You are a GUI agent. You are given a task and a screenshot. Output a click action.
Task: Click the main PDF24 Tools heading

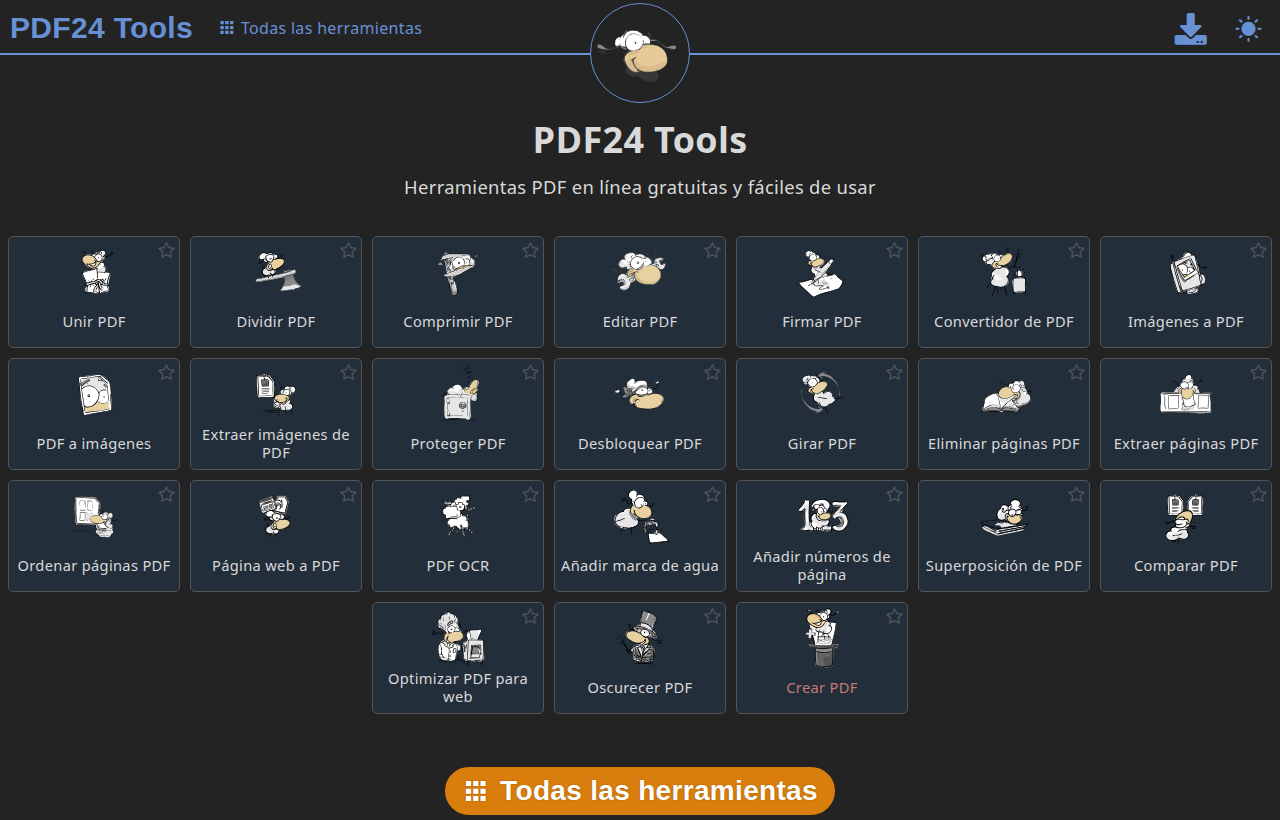click(x=640, y=140)
